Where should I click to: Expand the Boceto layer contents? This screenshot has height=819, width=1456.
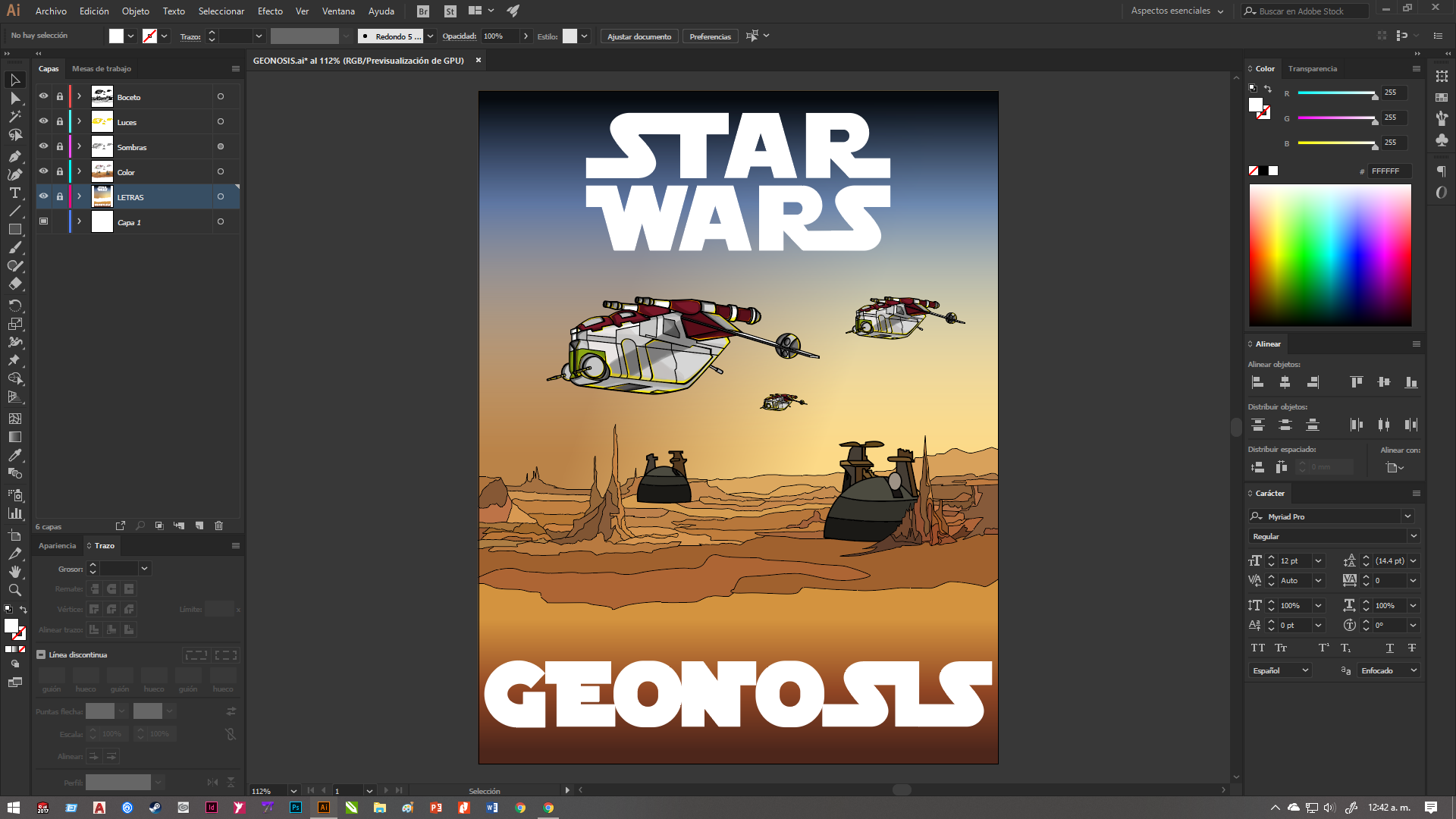[79, 96]
